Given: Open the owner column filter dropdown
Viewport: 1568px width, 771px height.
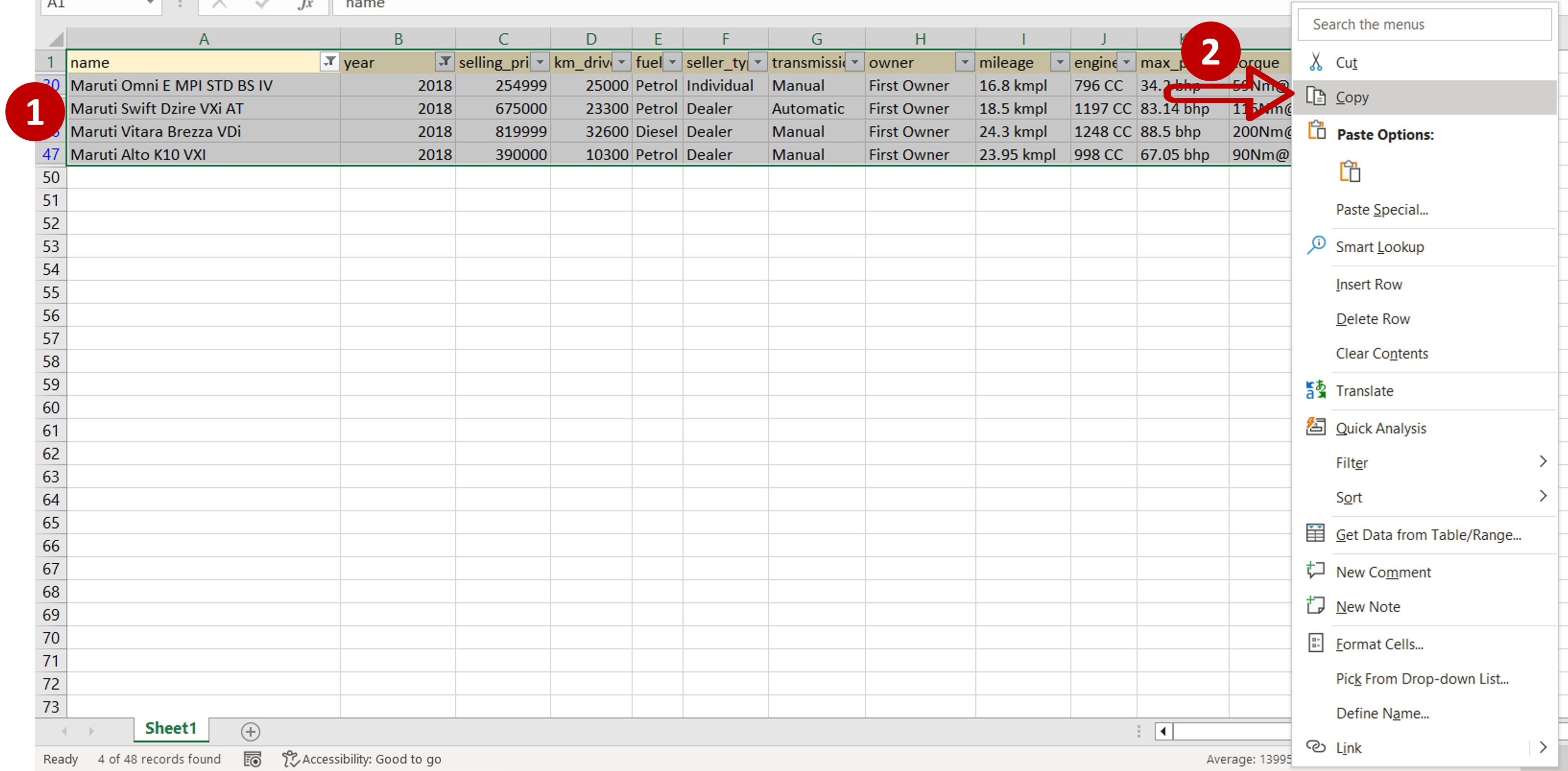Looking at the screenshot, I should click(965, 62).
